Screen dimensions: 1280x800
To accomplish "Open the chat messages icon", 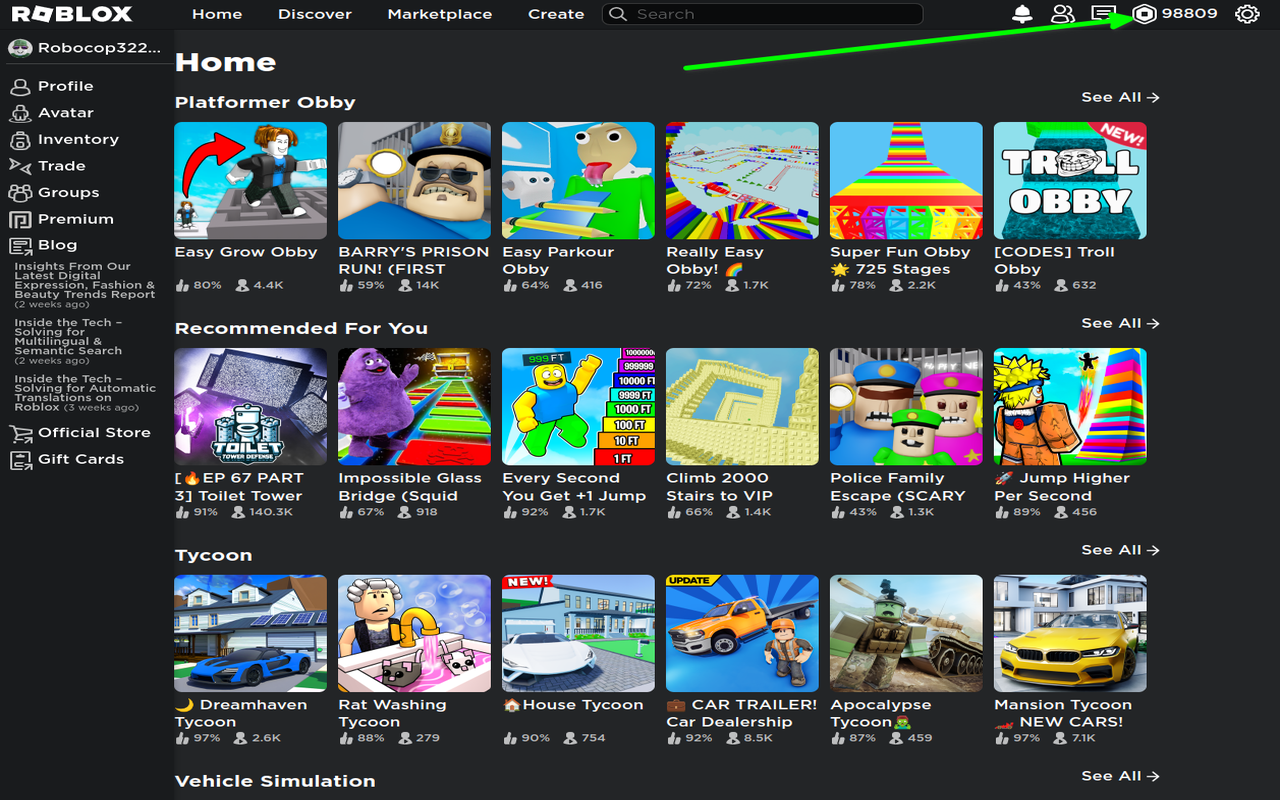I will [x=1103, y=14].
